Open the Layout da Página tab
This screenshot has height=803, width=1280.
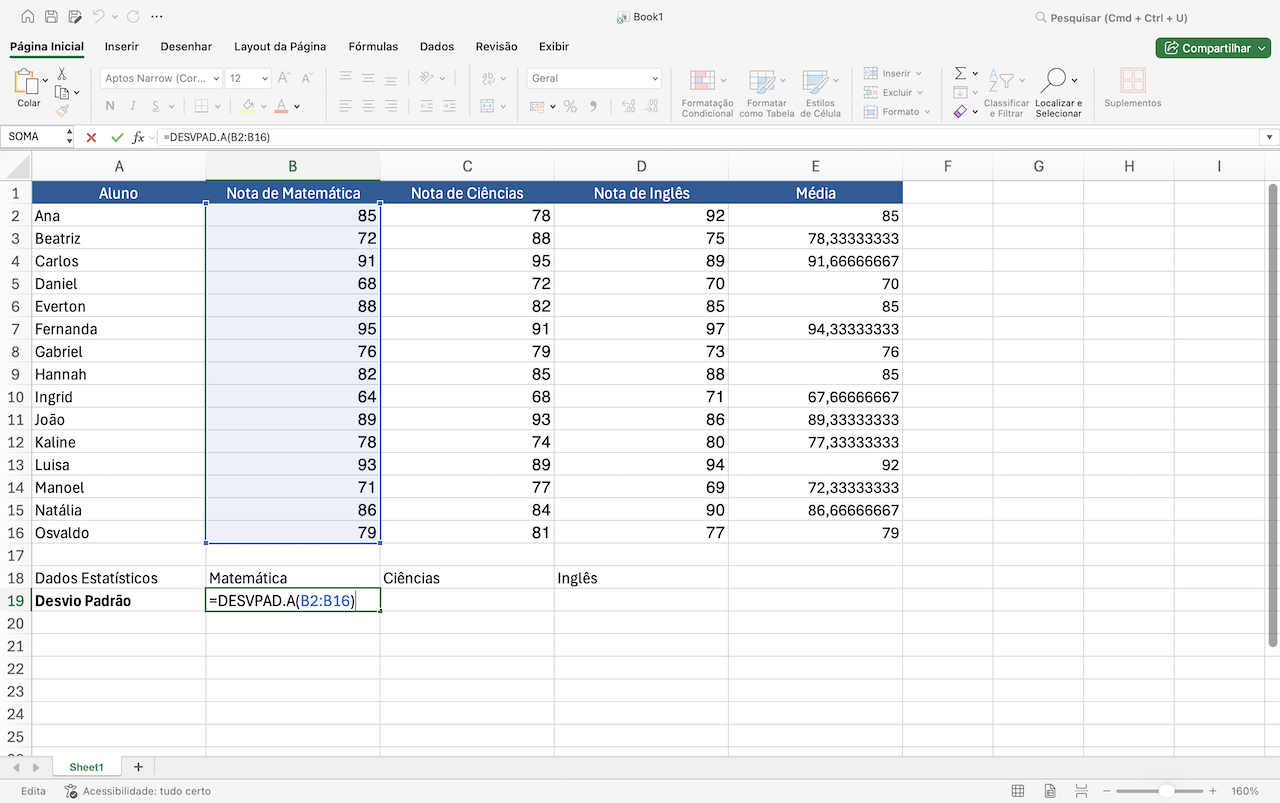coord(280,46)
